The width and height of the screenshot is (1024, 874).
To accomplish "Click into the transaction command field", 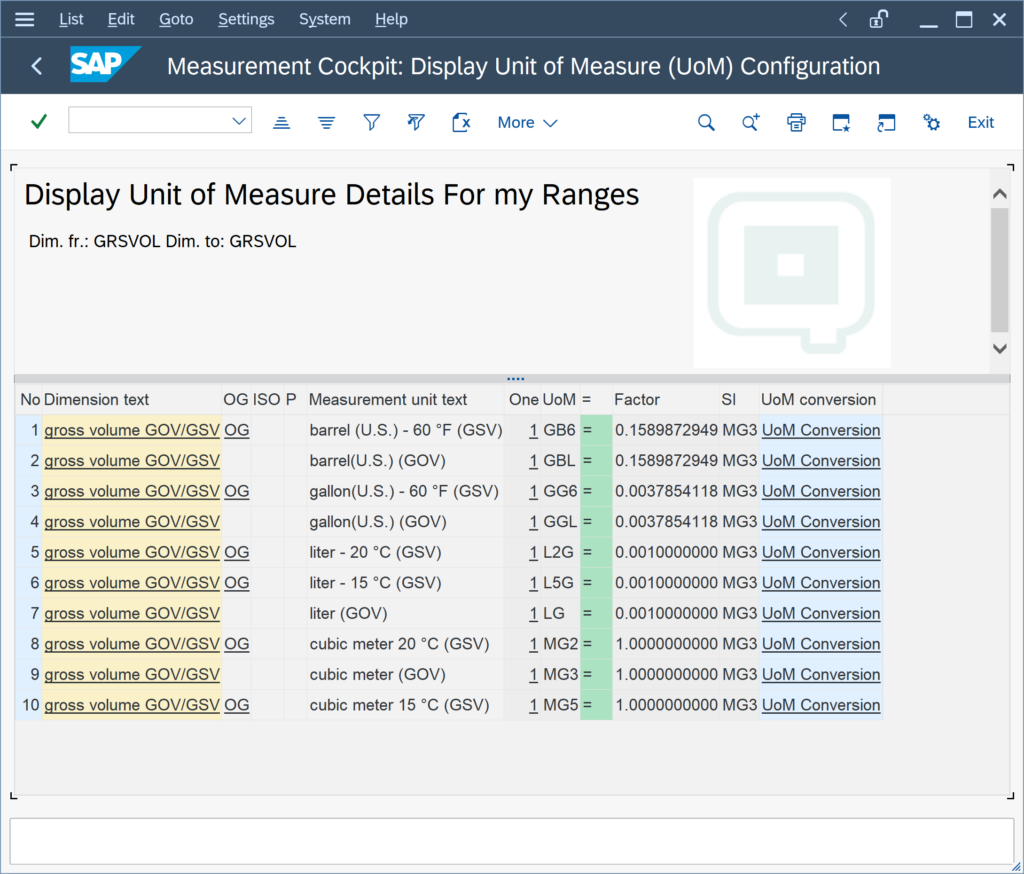I will (x=150, y=120).
